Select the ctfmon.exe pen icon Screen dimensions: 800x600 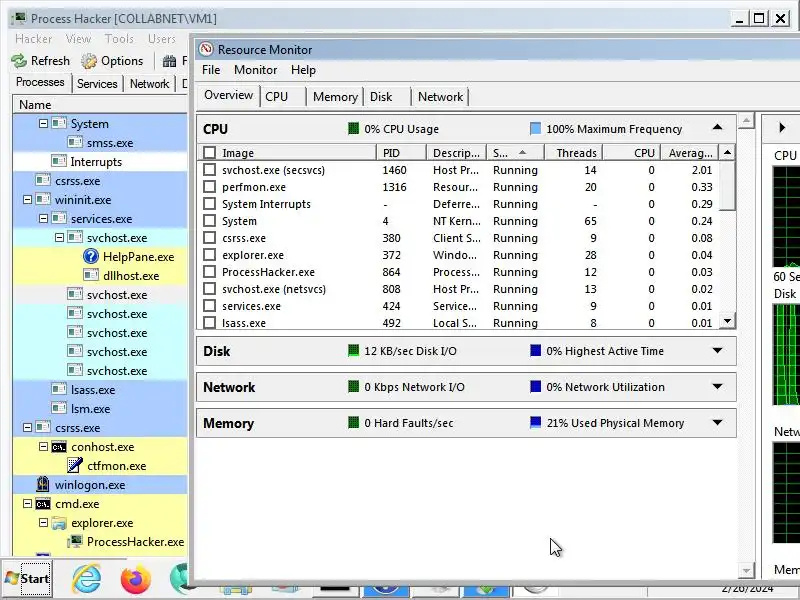click(74, 465)
